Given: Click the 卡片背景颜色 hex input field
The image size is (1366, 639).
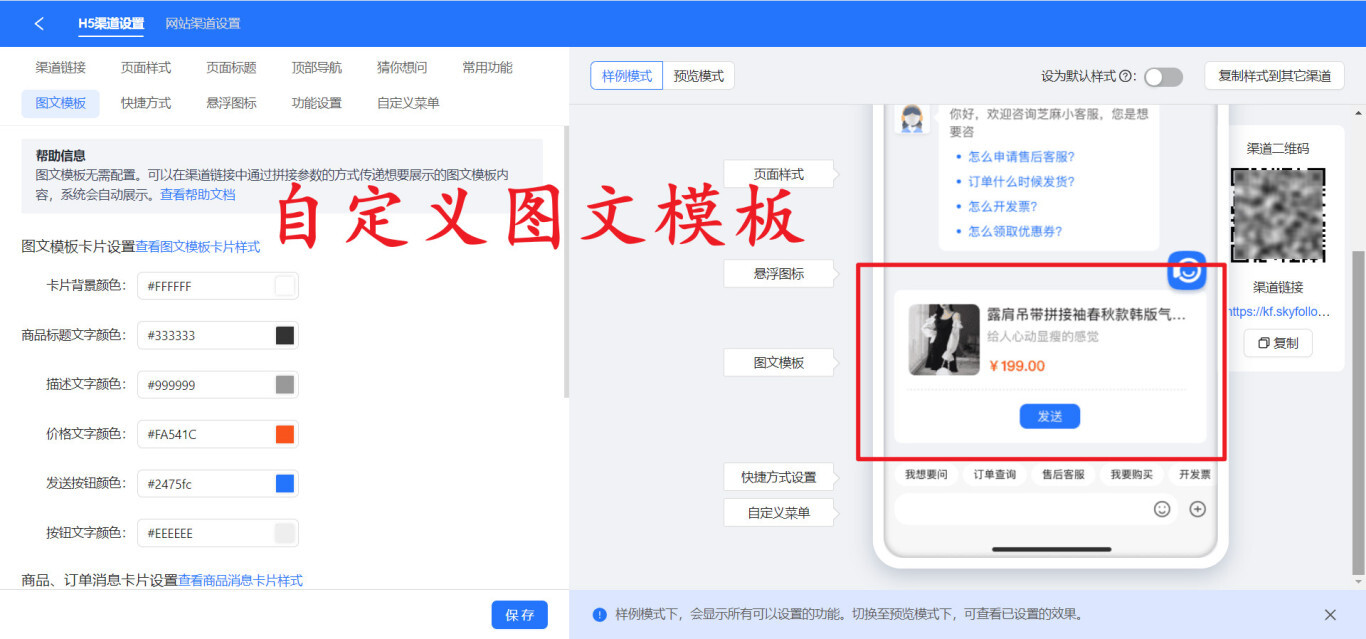Looking at the screenshot, I should pyautogui.click(x=205, y=286).
